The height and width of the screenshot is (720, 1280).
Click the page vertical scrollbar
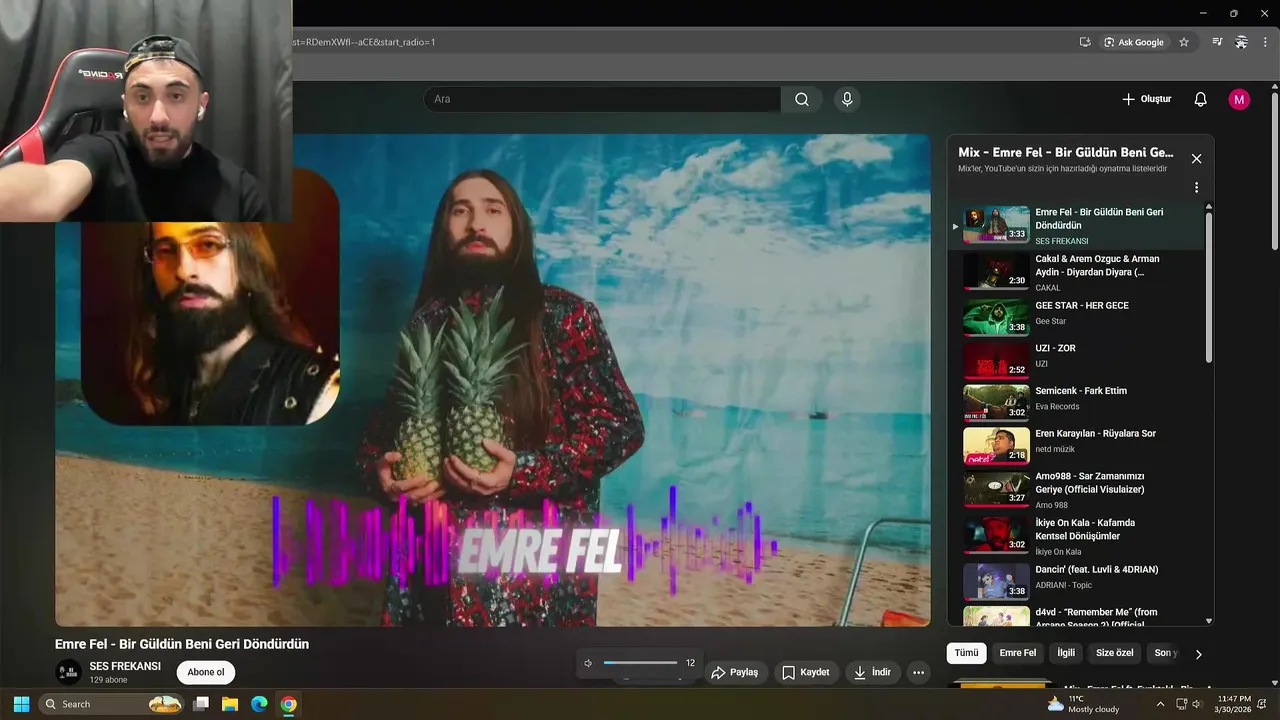point(1274,170)
